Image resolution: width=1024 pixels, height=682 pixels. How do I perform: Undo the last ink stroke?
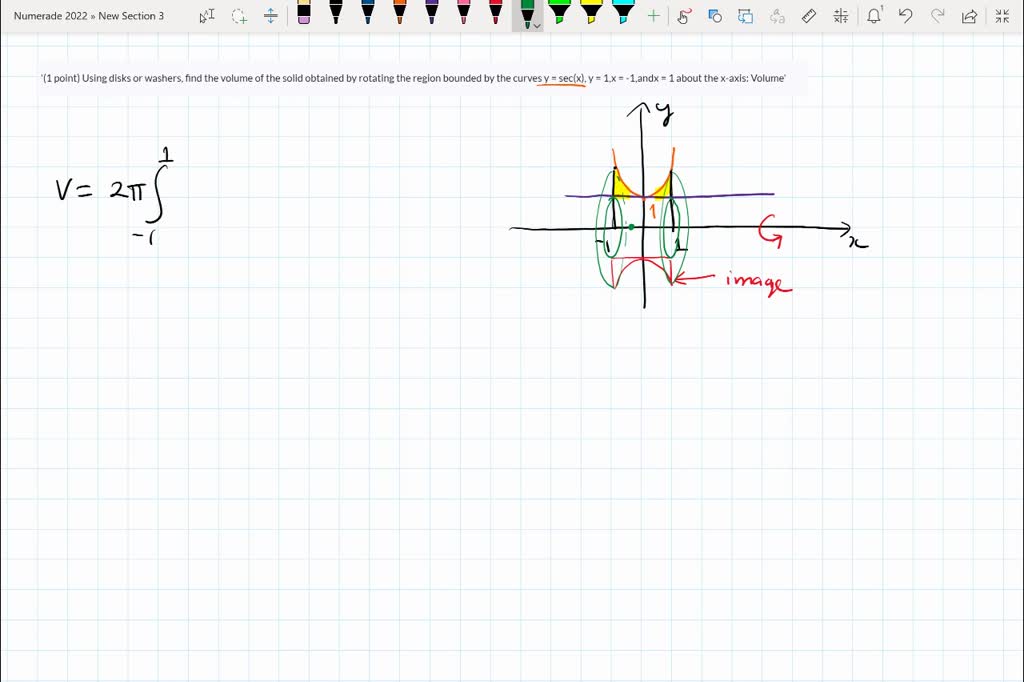click(906, 15)
